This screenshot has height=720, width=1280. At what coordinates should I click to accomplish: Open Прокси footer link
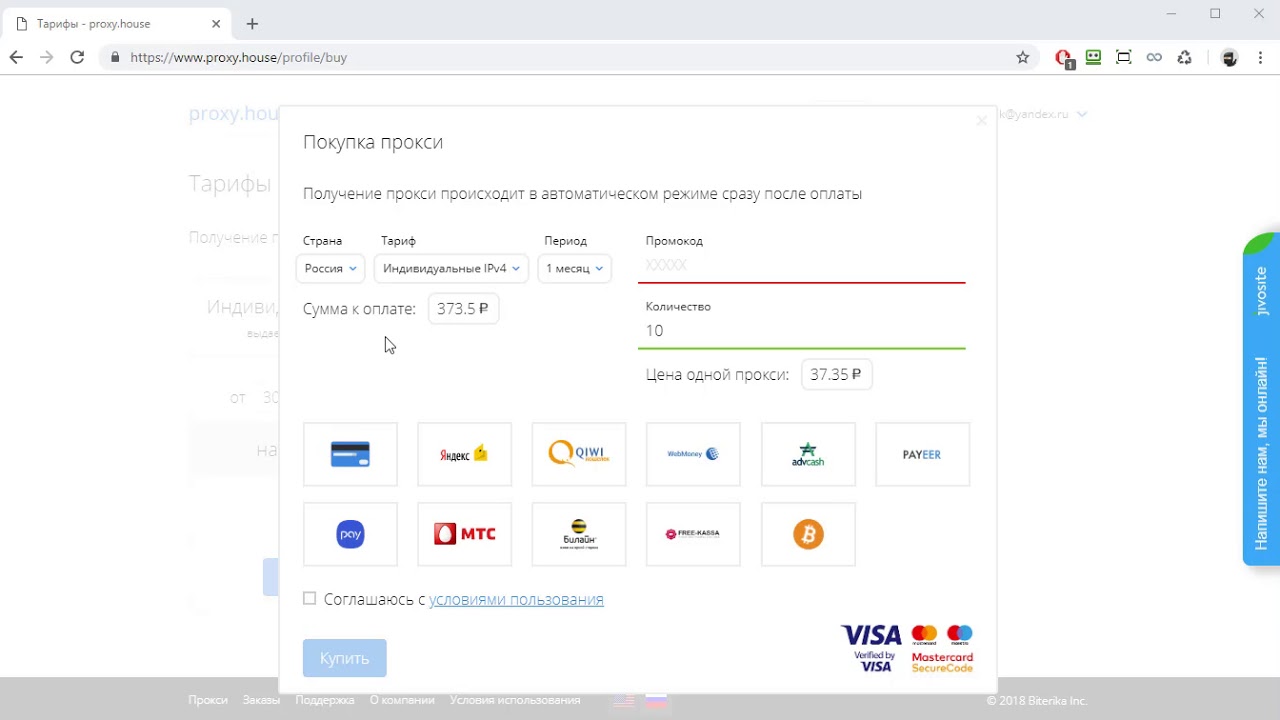tap(208, 700)
